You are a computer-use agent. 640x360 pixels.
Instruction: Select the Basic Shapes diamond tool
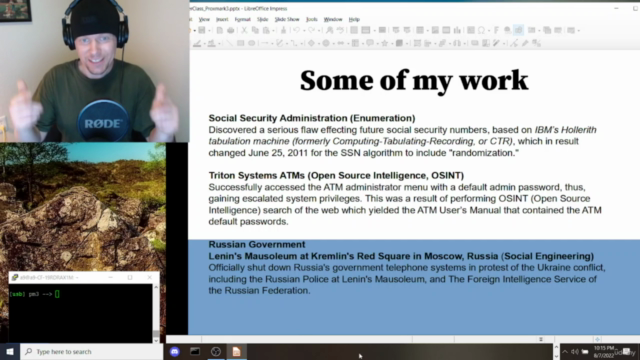point(311,43)
